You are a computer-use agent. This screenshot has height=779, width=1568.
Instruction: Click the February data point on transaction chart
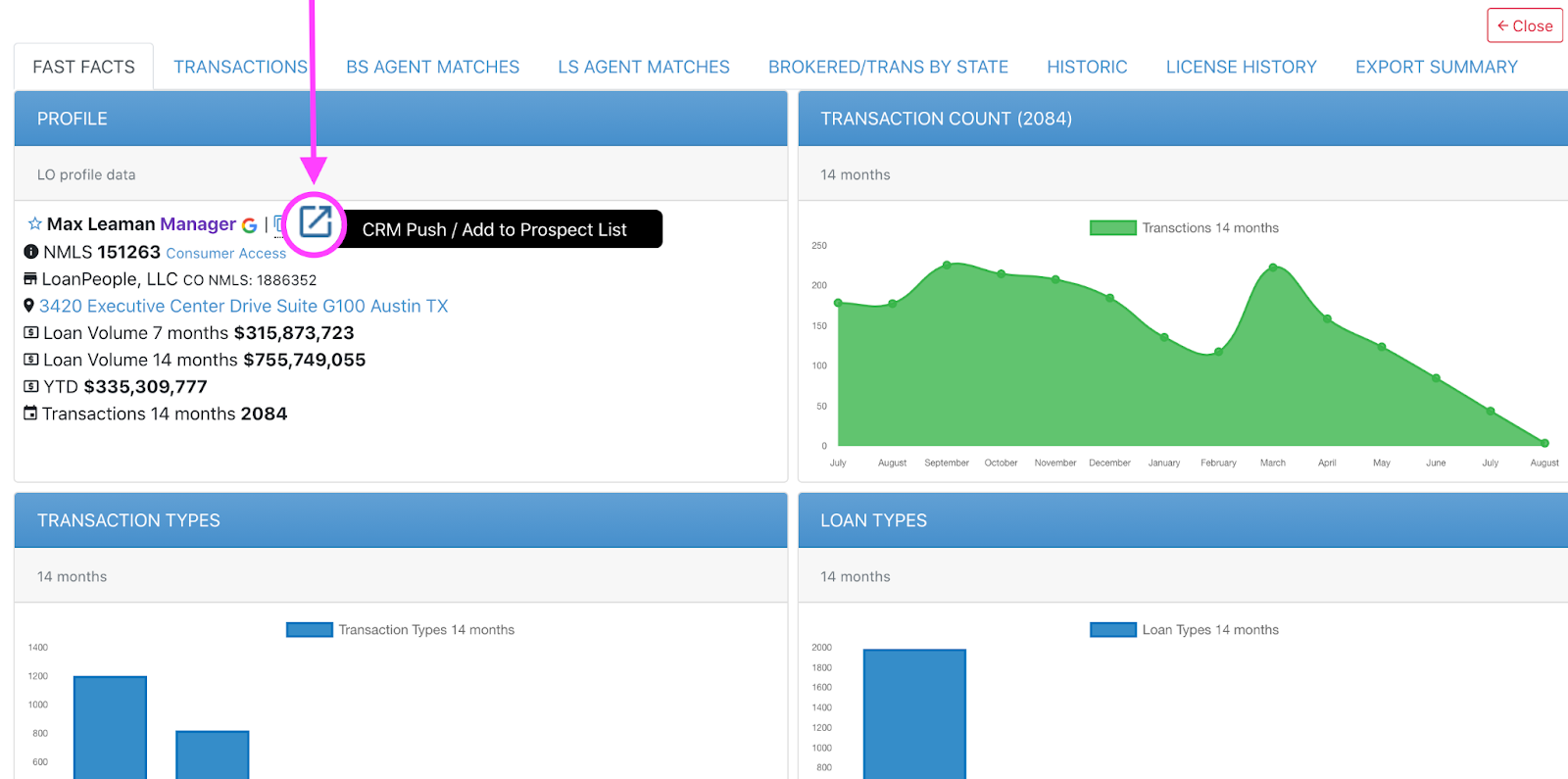tap(1218, 351)
